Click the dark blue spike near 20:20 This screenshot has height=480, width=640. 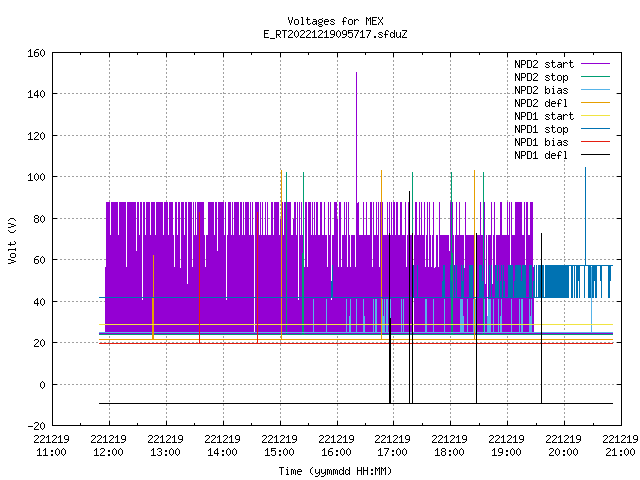coord(585,216)
